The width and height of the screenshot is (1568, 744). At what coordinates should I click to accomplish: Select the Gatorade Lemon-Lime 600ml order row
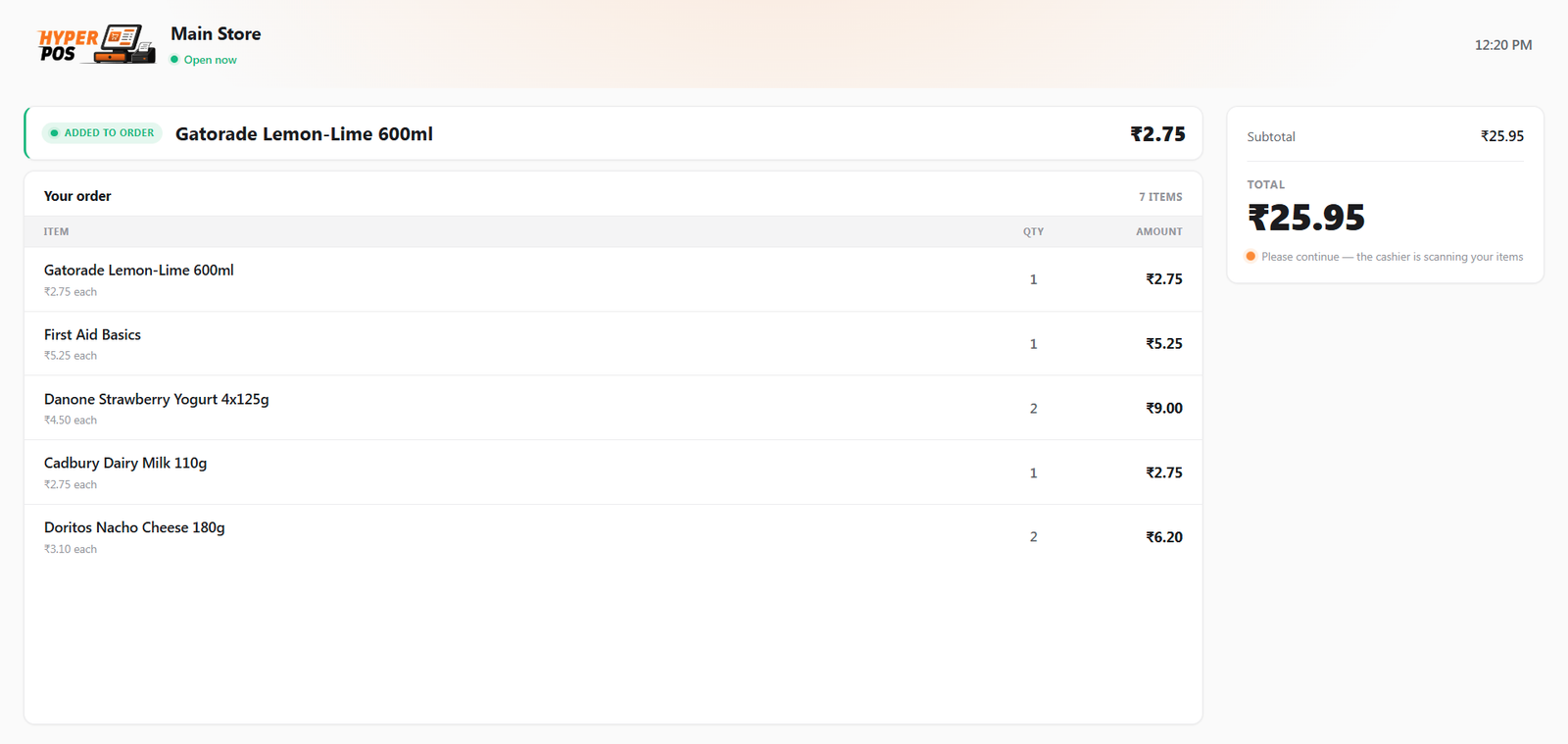click(613, 279)
